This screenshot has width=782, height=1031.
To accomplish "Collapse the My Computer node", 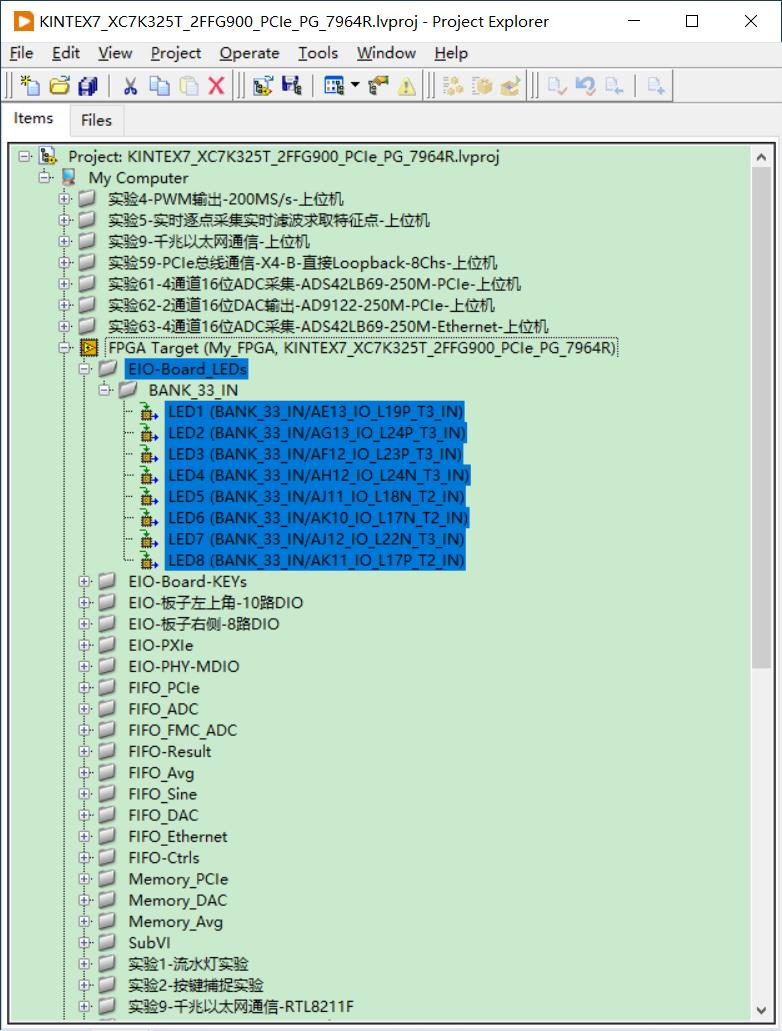I will coord(45,178).
